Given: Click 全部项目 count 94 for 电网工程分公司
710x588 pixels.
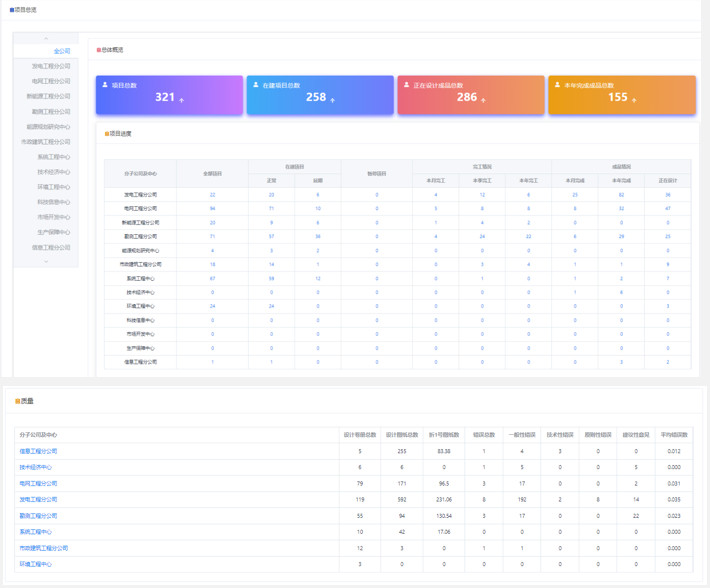Looking at the screenshot, I should 212,208.
